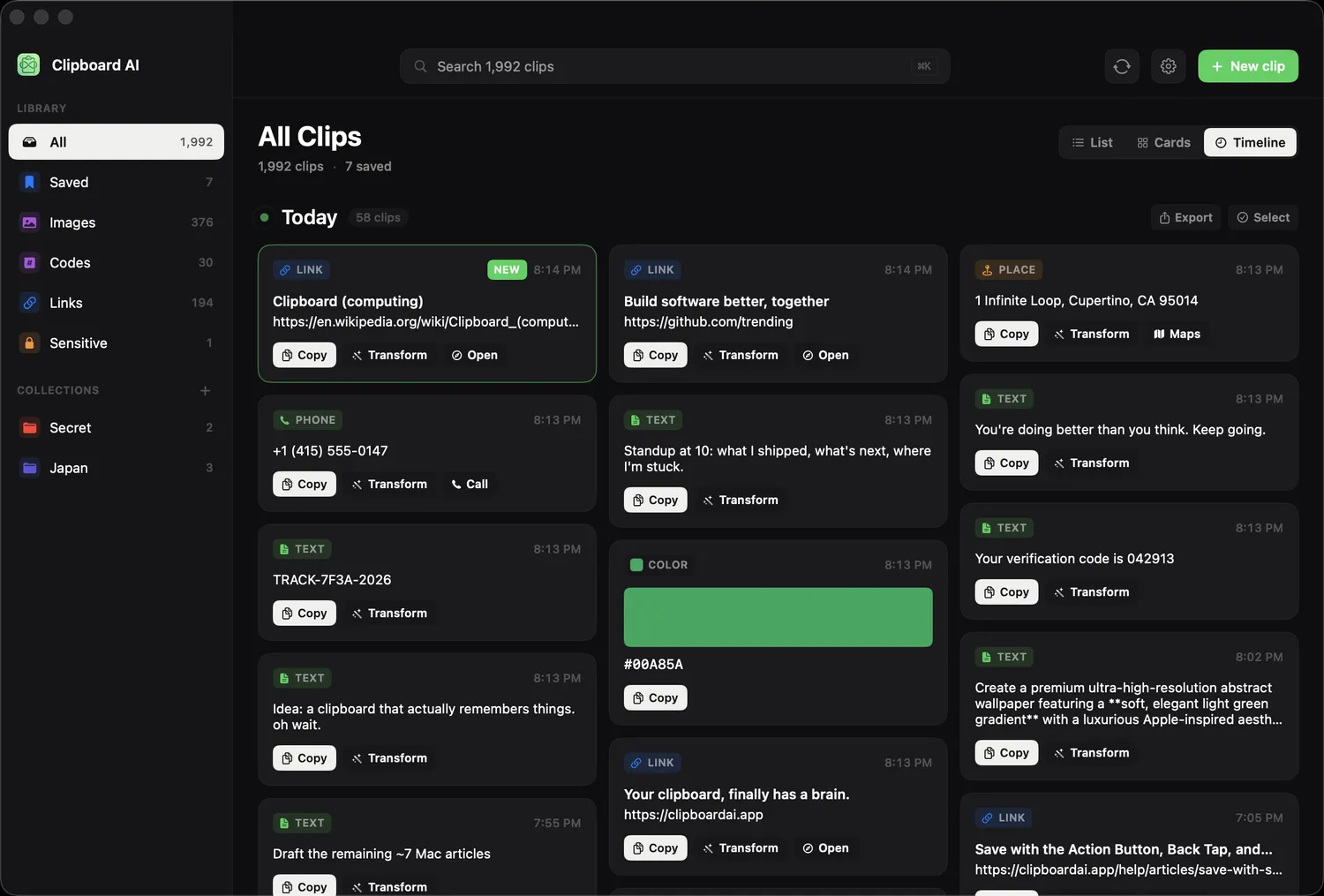Click the 'TRACK-7F3A-2026' clip text

tap(332, 579)
